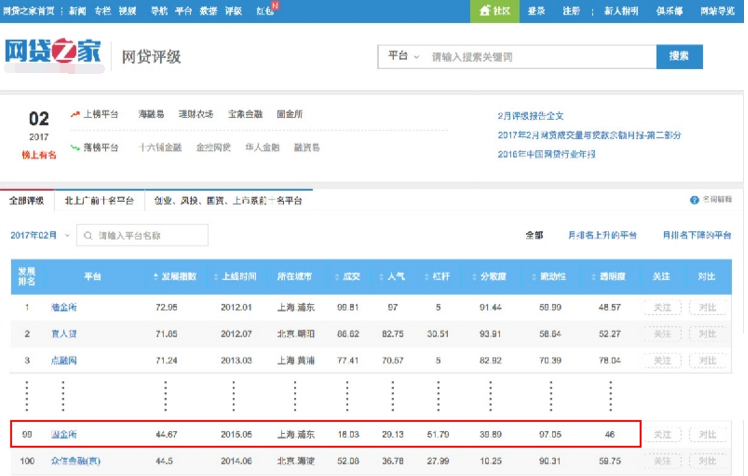Focus the 请输入平台名称 input field

click(142, 235)
